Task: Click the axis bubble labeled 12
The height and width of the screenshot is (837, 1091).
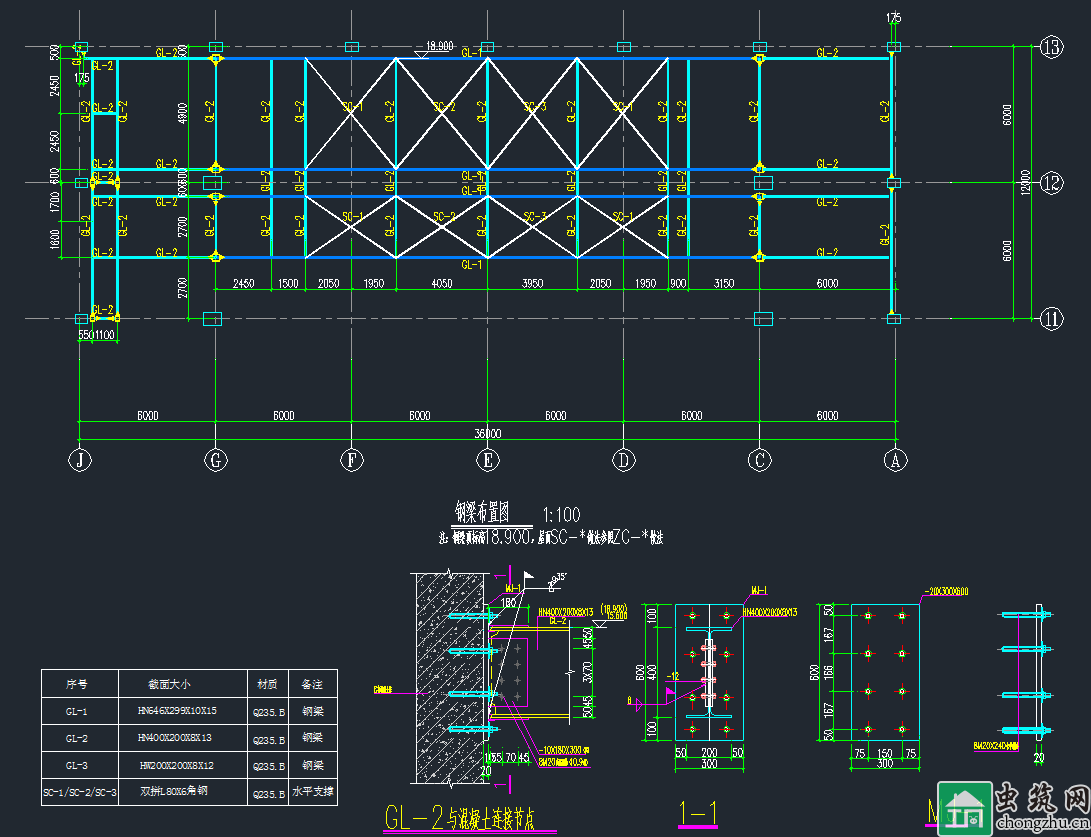Action: pyautogui.click(x=1051, y=183)
